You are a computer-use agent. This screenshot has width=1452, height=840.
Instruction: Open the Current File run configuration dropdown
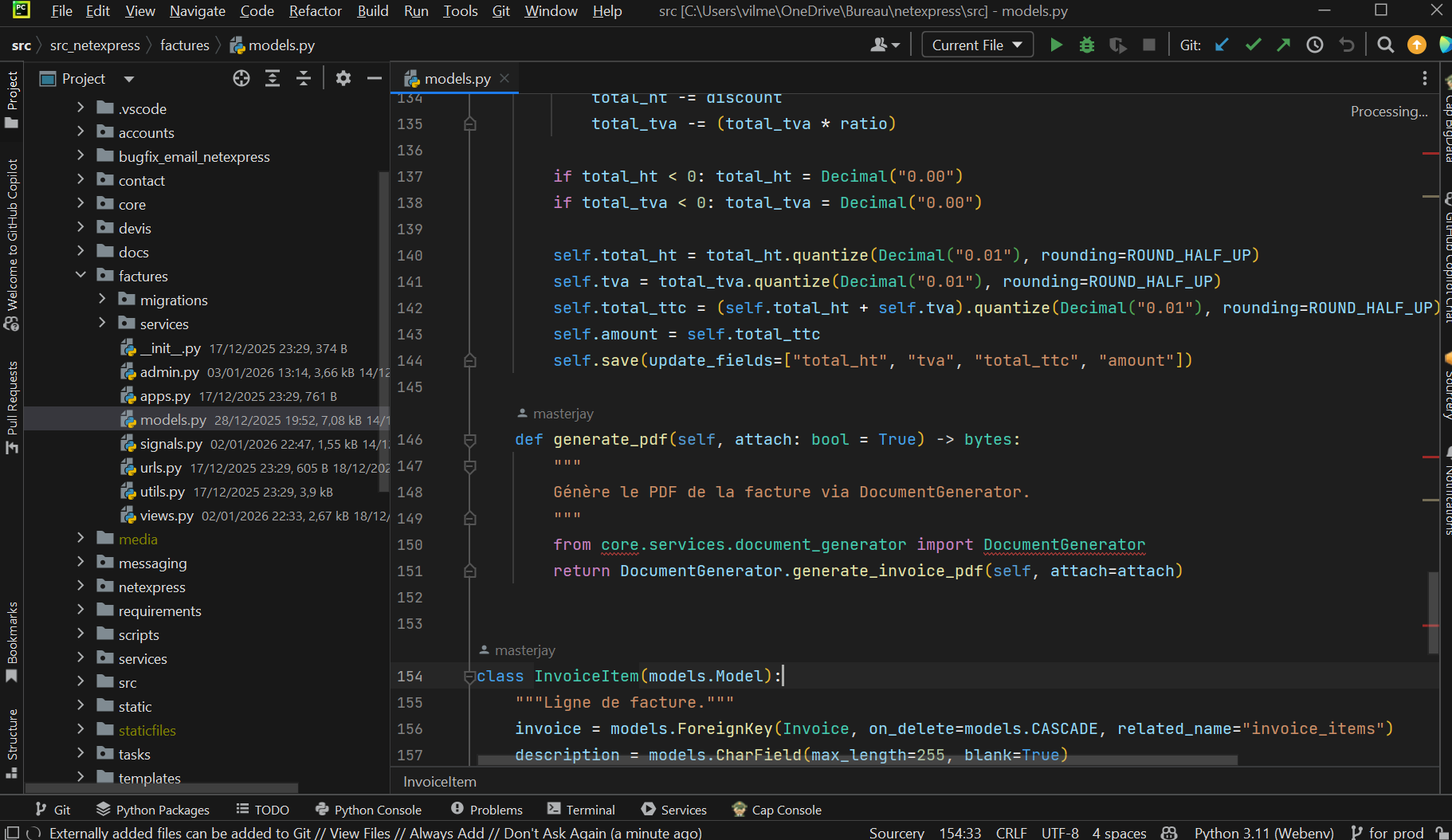(977, 45)
